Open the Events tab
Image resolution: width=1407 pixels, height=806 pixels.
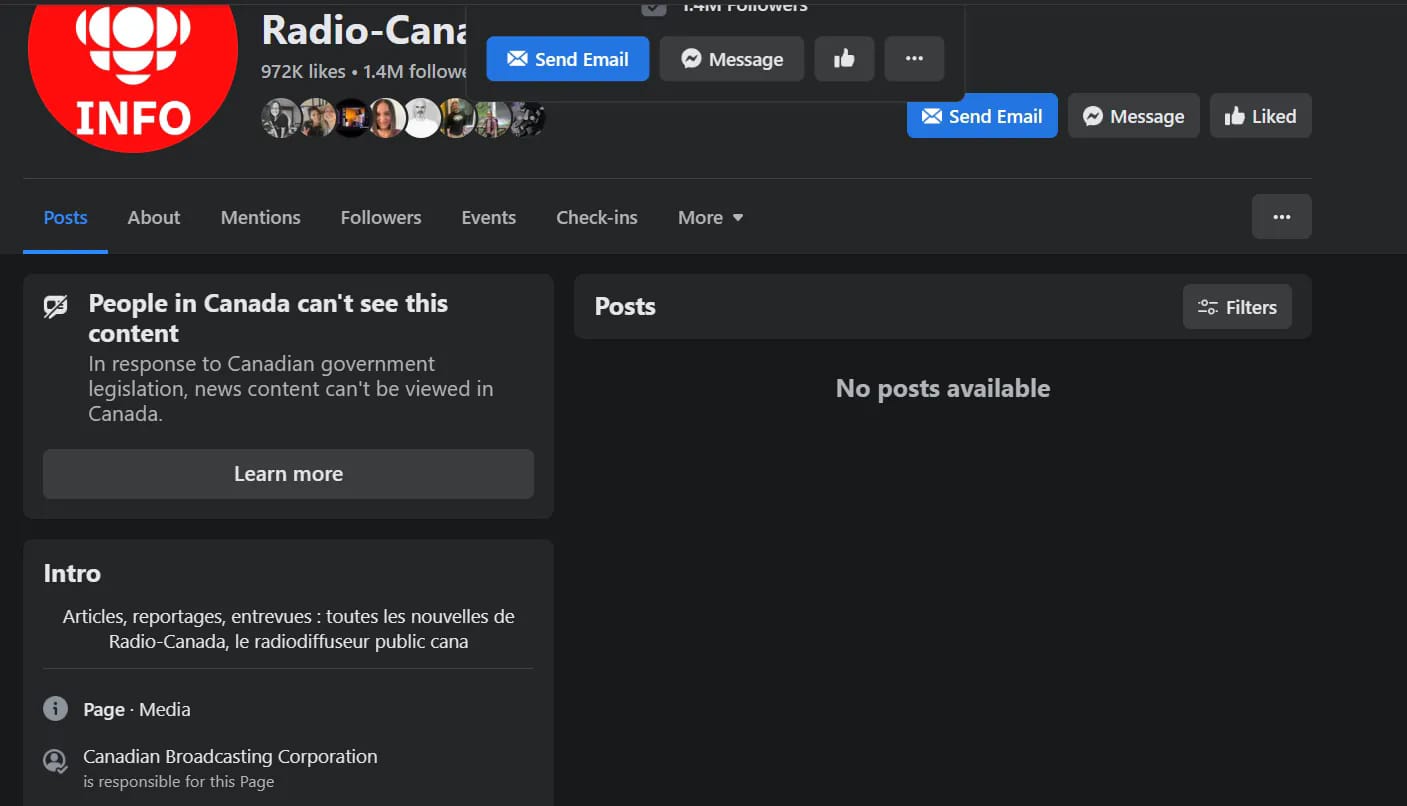(x=489, y=217)
